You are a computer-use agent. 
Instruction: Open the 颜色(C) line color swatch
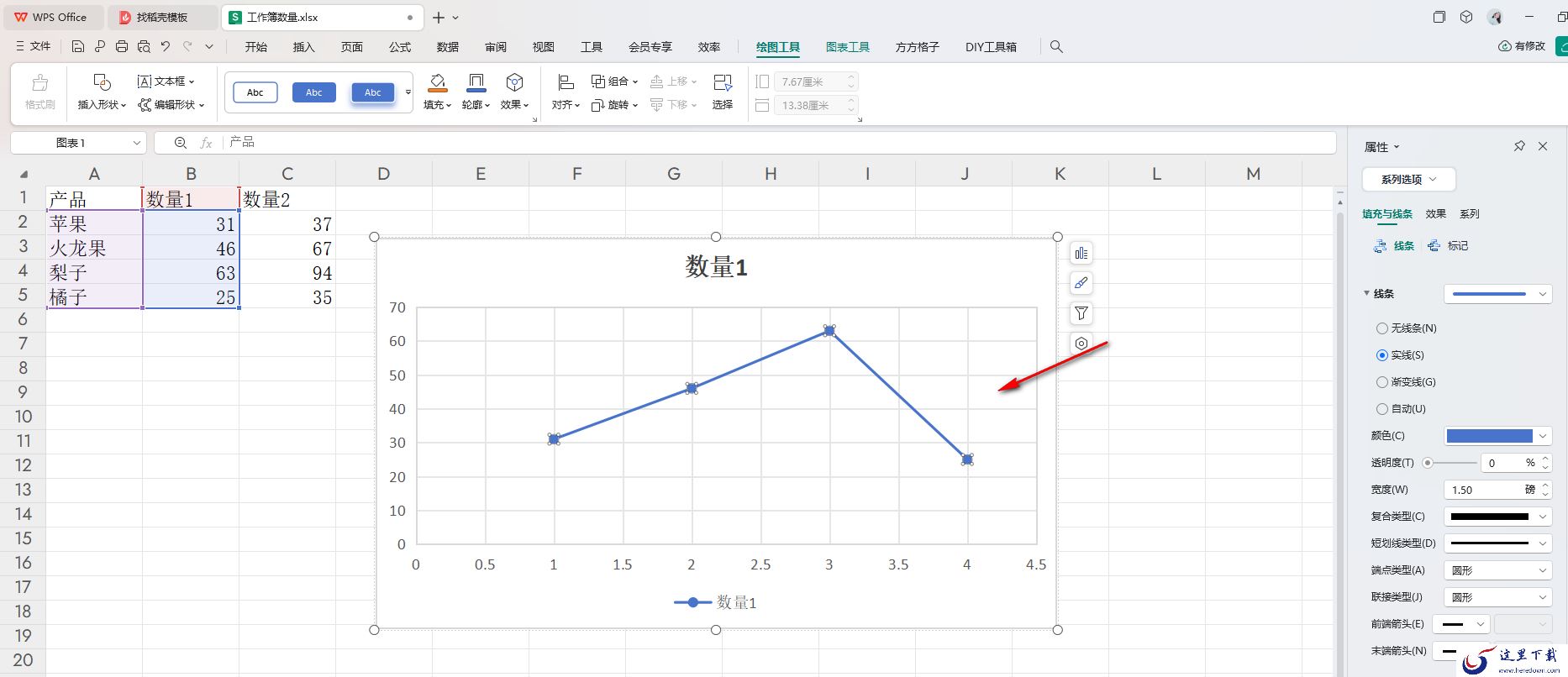point(1497,436)
